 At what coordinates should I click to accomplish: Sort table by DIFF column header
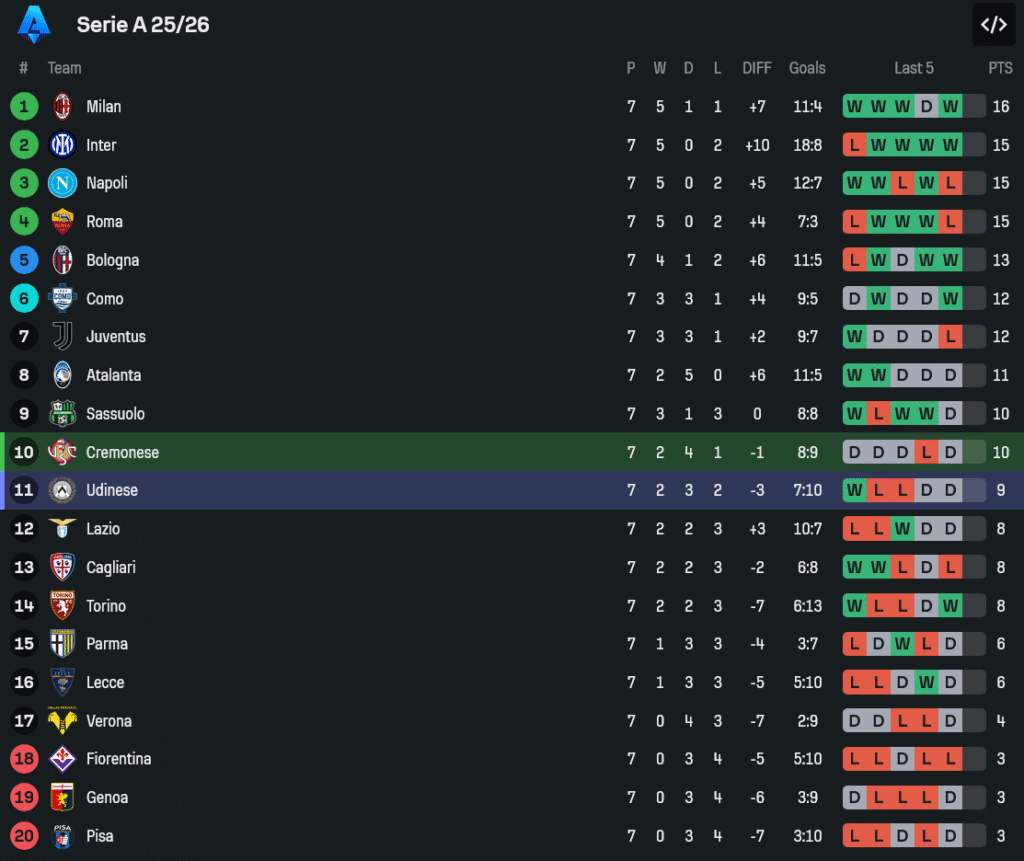(x=757, y=68)
